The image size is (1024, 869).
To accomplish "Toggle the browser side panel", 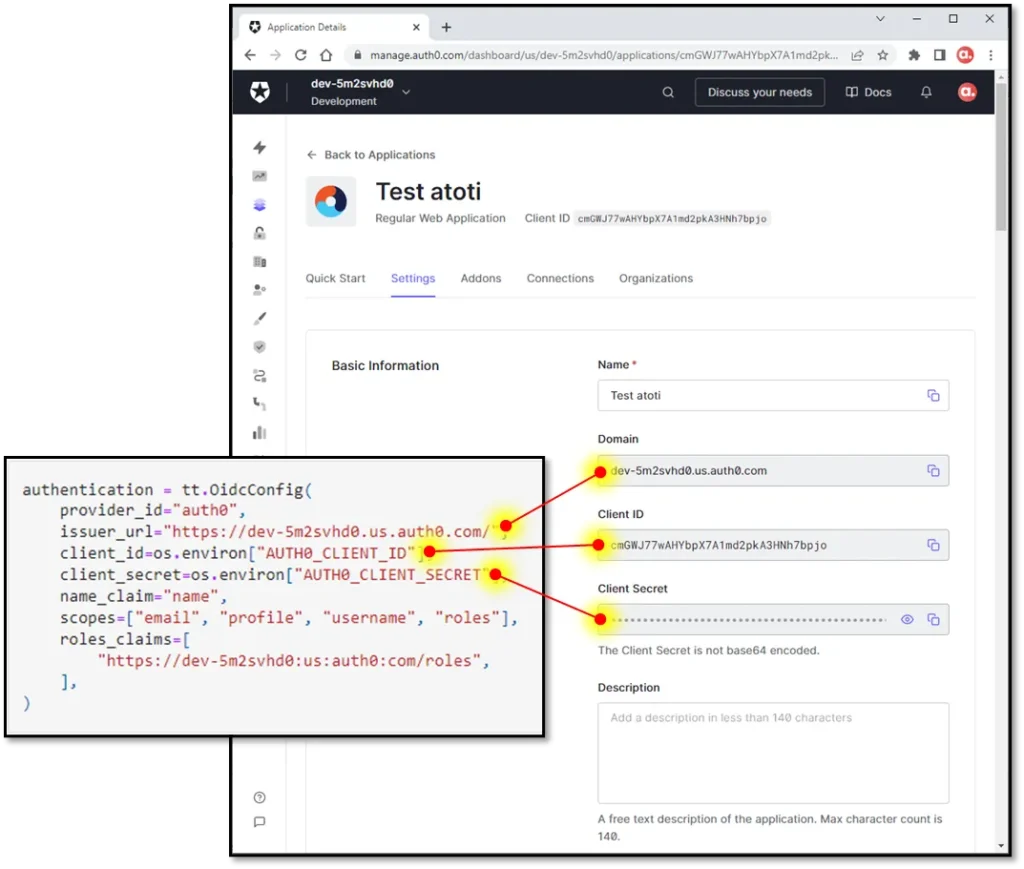I will point(939,55).
